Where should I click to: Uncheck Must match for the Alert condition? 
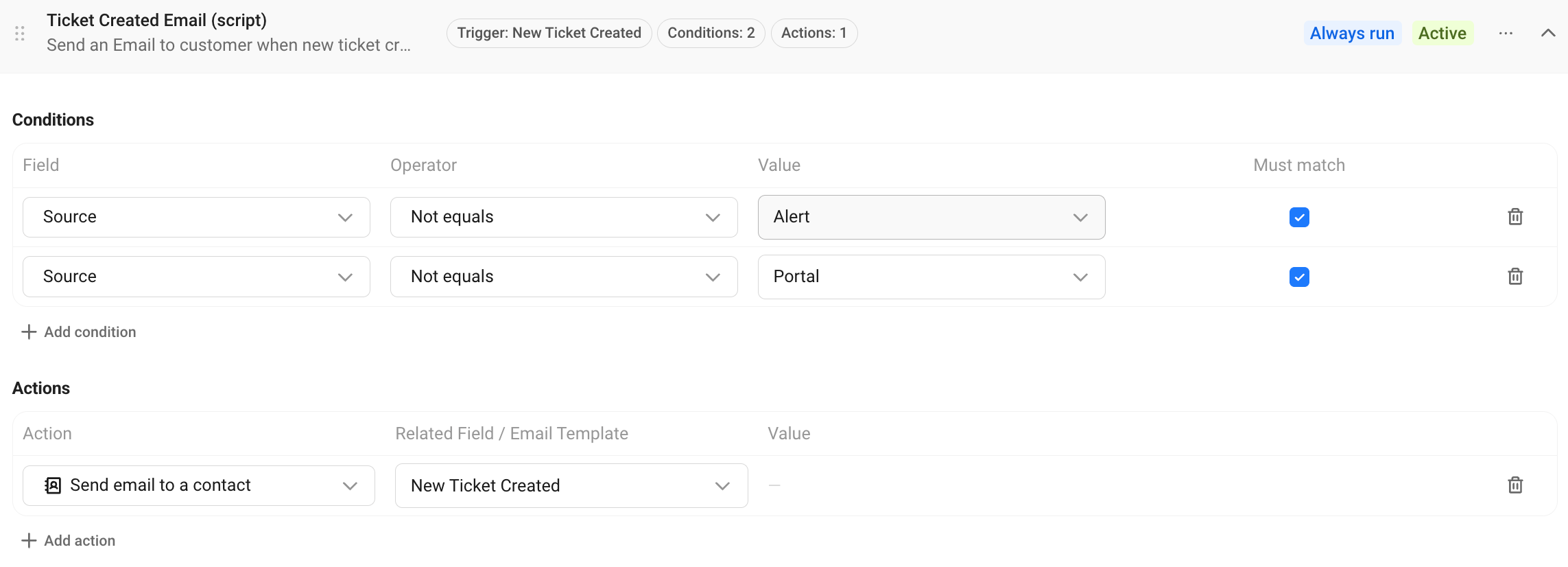[x=1299, y=217]
